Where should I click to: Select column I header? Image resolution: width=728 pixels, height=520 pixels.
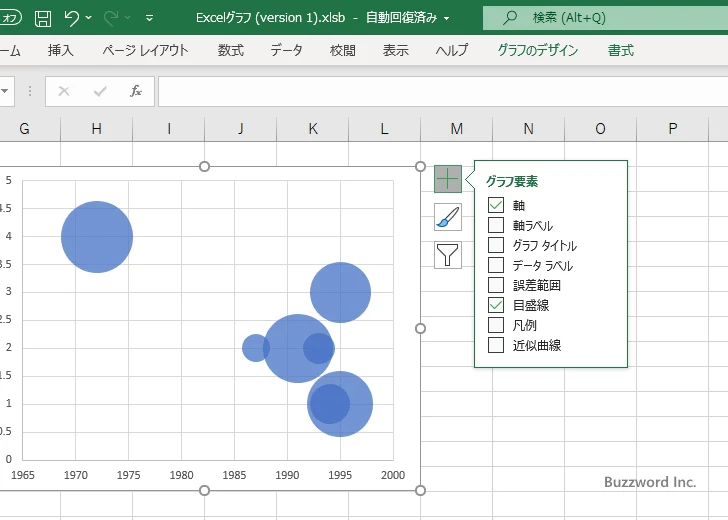click(x=169, y=129)
